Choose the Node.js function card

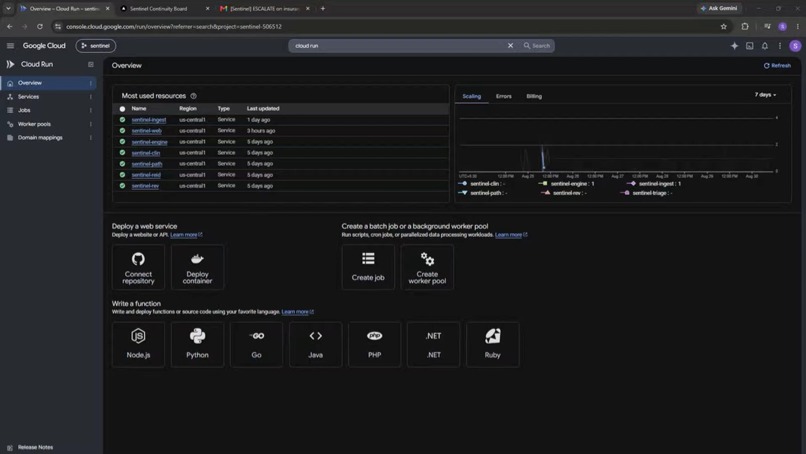tap(138, 344)
